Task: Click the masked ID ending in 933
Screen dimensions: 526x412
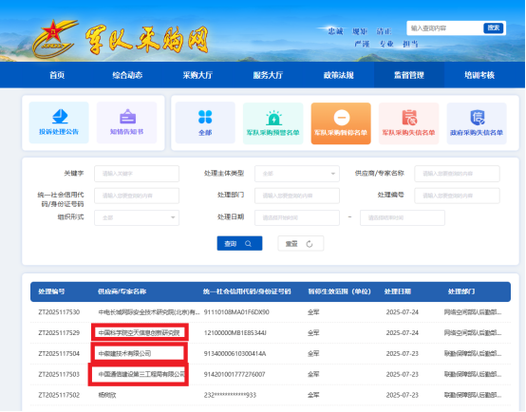Action: point(230,395)
